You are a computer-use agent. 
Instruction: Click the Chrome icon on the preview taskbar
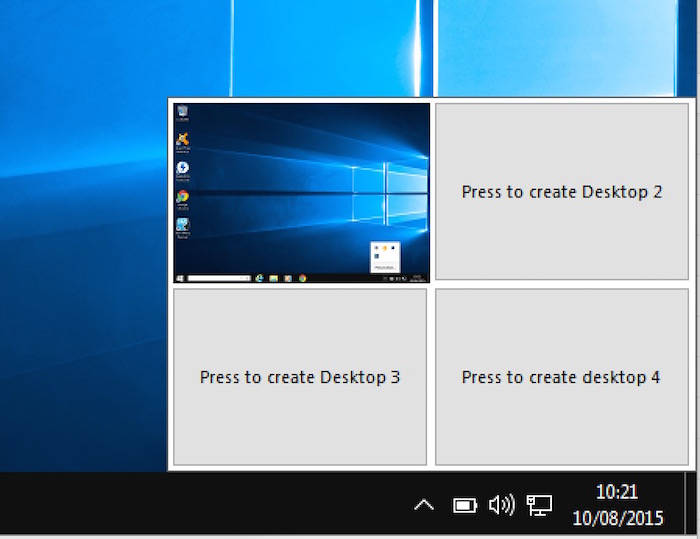tap(302, 278)
